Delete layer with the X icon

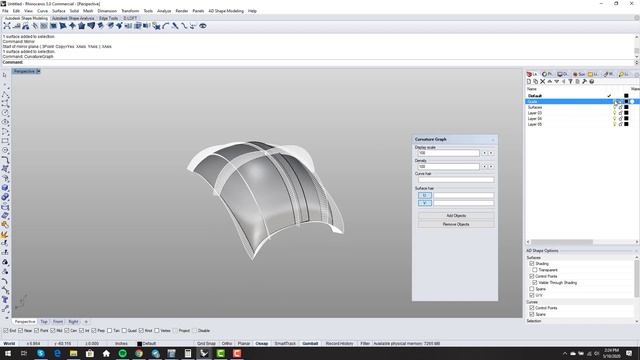pyautogui.click(x=542, y=82)
